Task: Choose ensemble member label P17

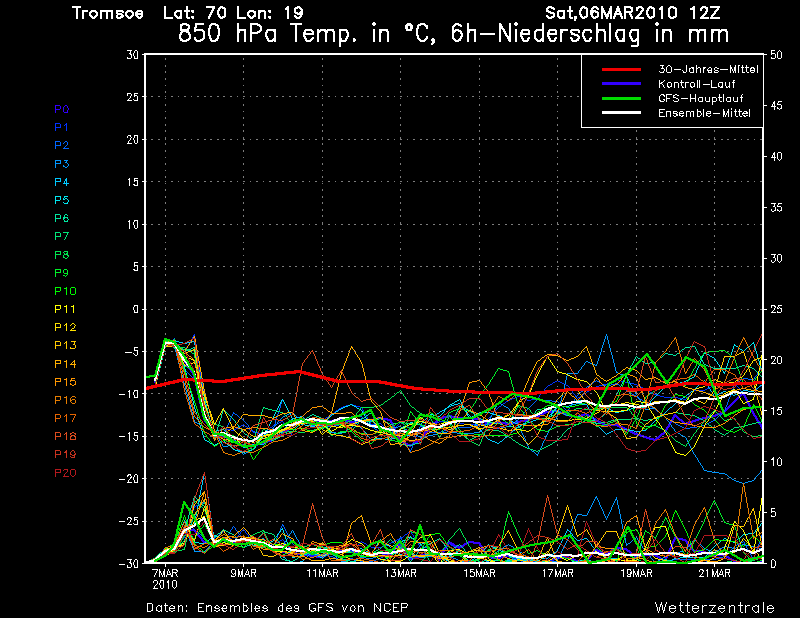Action: click(64, 418)
